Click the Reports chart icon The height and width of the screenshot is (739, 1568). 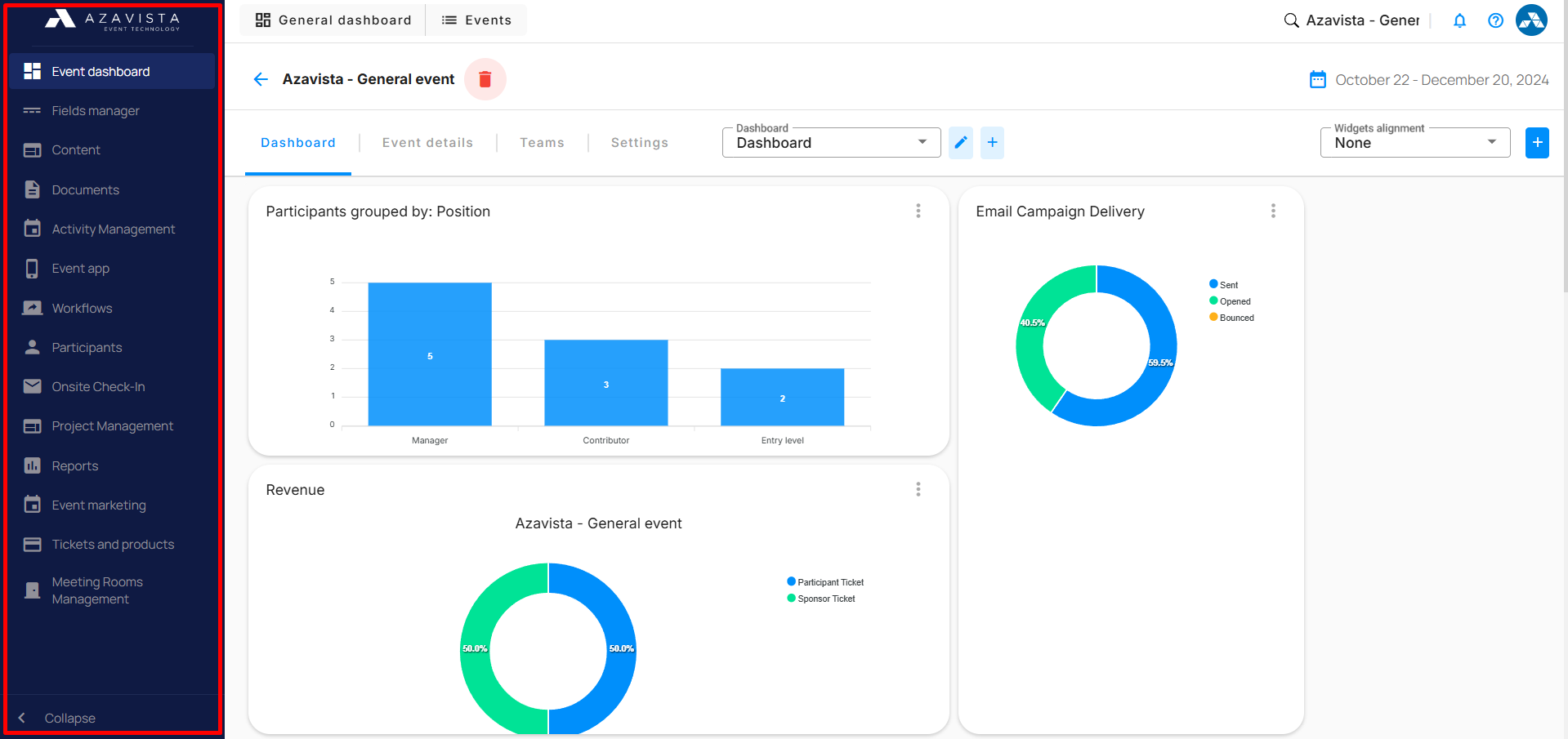(x=33, y=465)
